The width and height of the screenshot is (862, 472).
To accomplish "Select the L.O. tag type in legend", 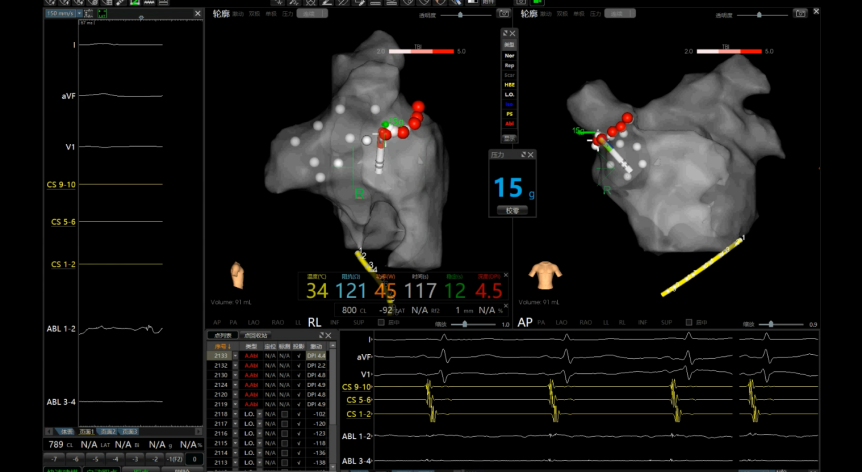I will pyautogui.click(x=510, y=95).
